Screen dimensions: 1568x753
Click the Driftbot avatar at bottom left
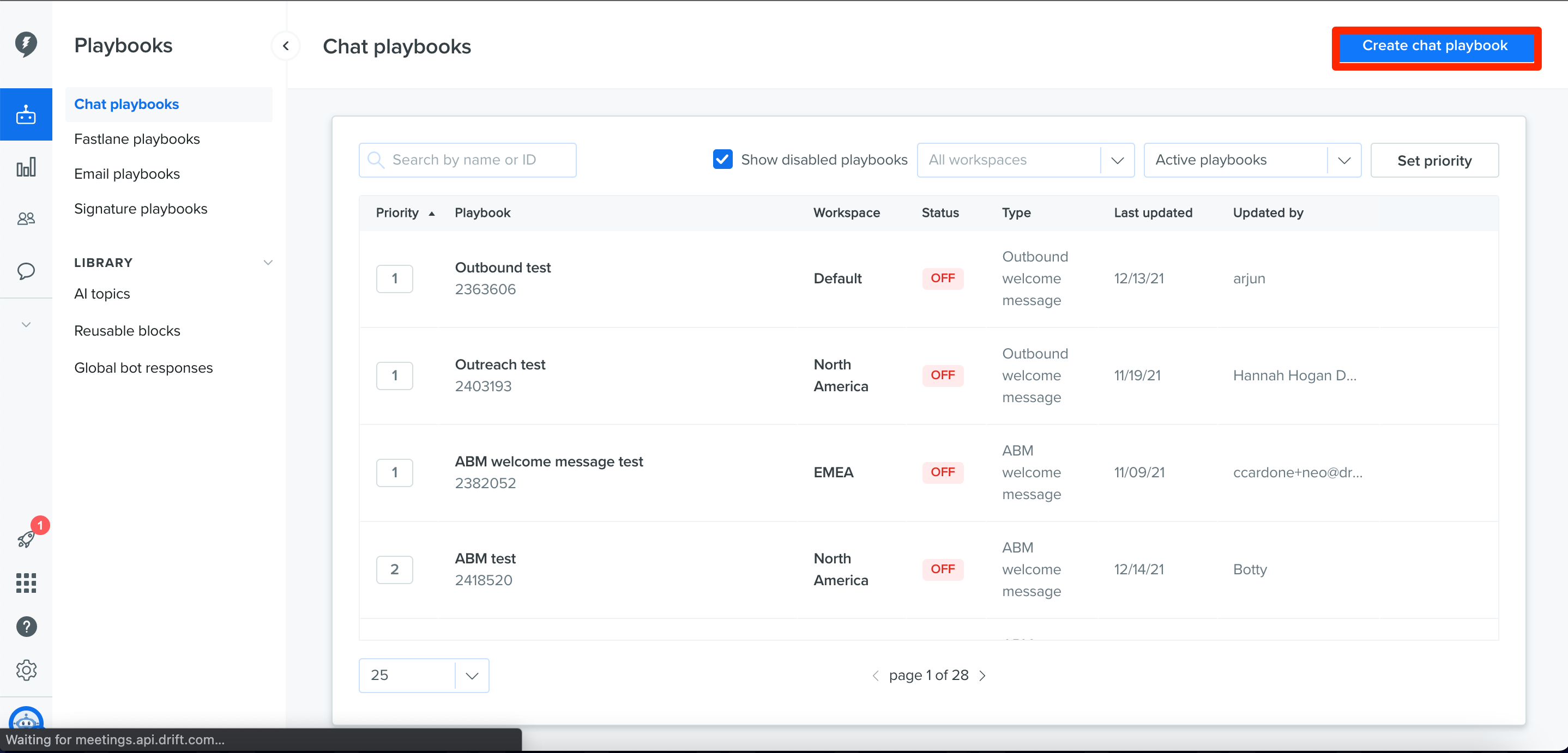[26, 719]
